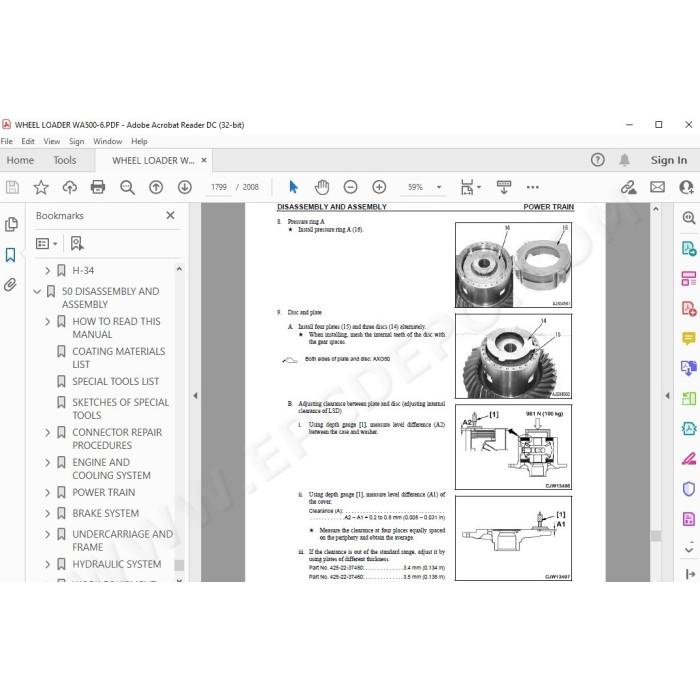This screenshot has width=700, height=700.
Task: Open Help question mark icon
Action: click(x=597, y=160)
